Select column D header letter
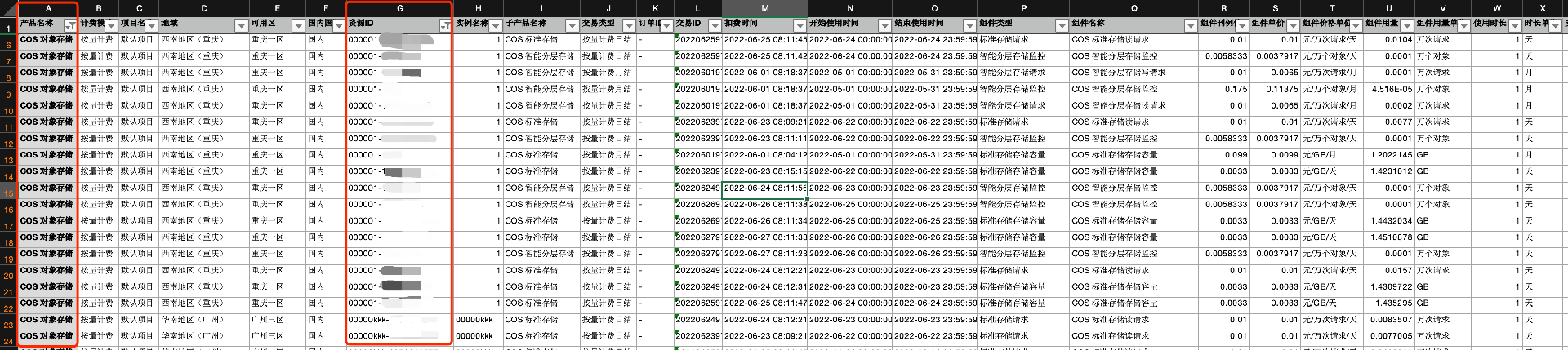Screen dimensions: 1568x350 click(x=204, y=8)
